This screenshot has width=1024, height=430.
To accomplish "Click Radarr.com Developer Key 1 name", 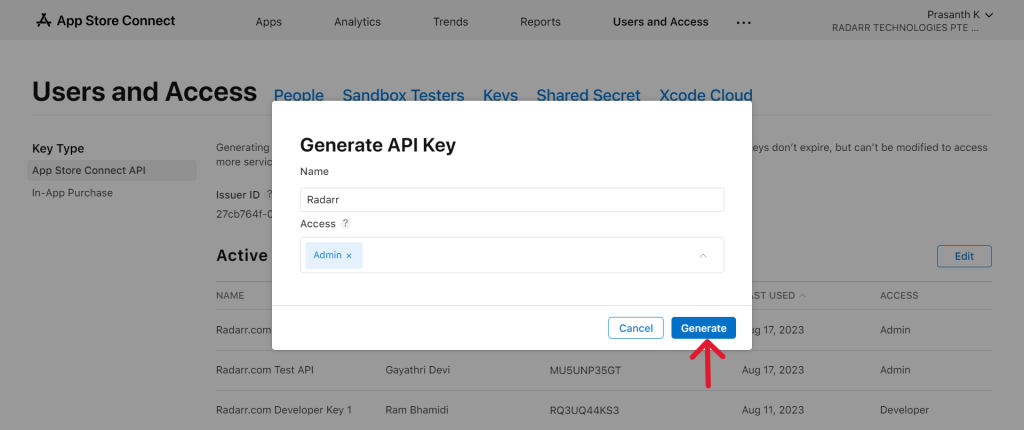I will click(x=284, y=410).
